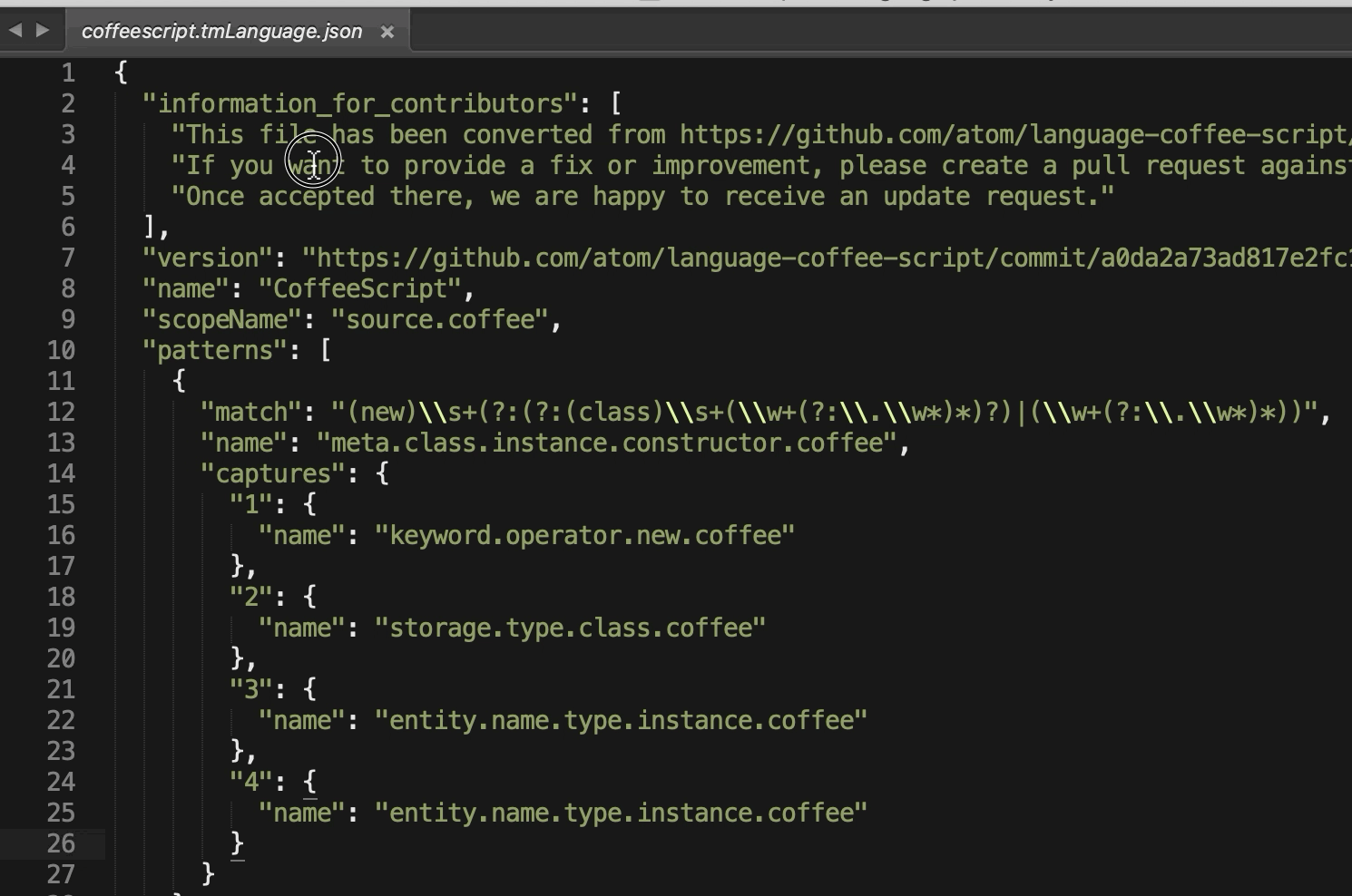Go to previous tab using left arrow

click(x=15, y=30)
